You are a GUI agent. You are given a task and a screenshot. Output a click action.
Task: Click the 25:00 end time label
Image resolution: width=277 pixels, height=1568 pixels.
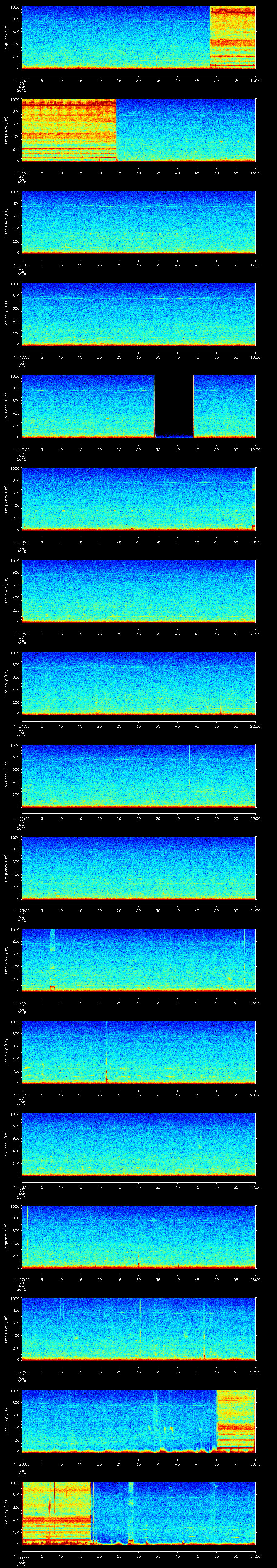coord(255,1003)
